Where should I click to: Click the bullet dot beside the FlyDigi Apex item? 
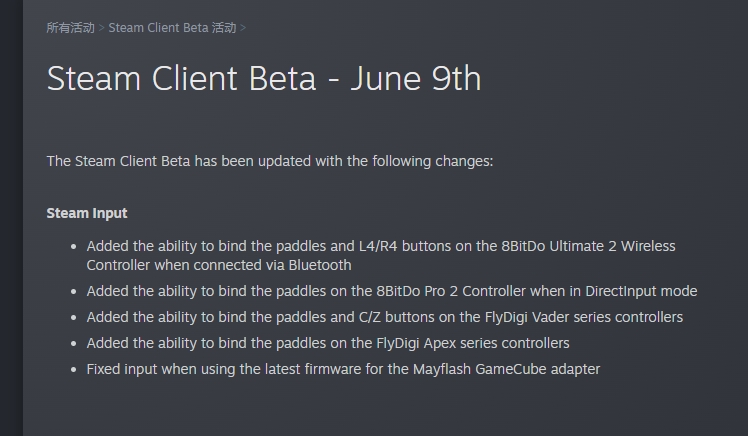tap(73, 343)
